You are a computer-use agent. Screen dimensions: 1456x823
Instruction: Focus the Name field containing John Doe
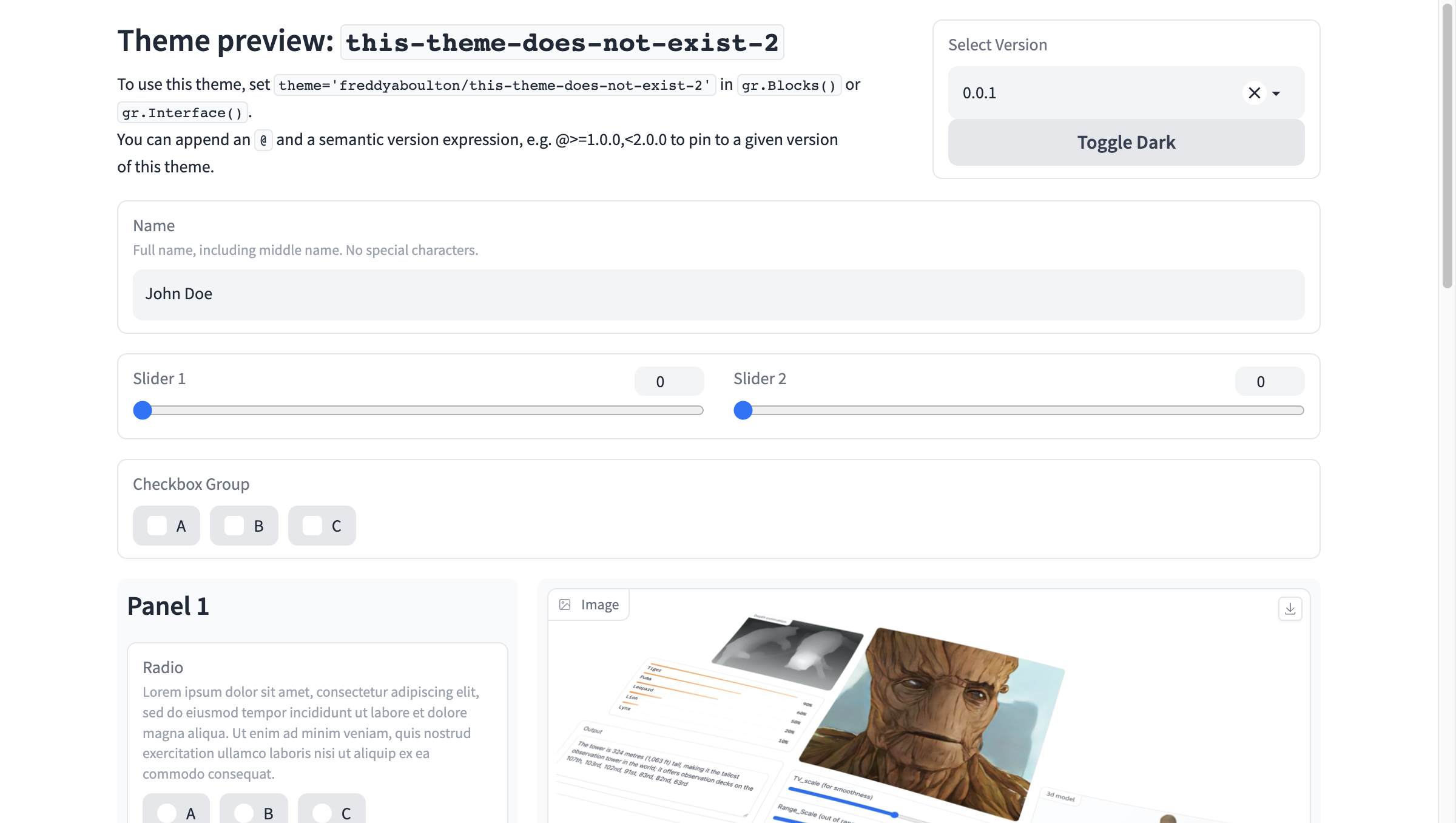[x=718, y=294]
